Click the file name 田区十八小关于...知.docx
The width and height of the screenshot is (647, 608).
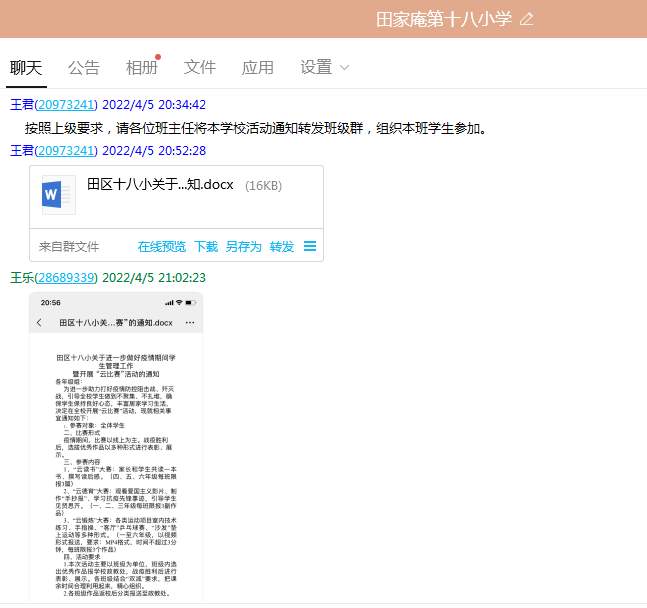tap(160, 185)
